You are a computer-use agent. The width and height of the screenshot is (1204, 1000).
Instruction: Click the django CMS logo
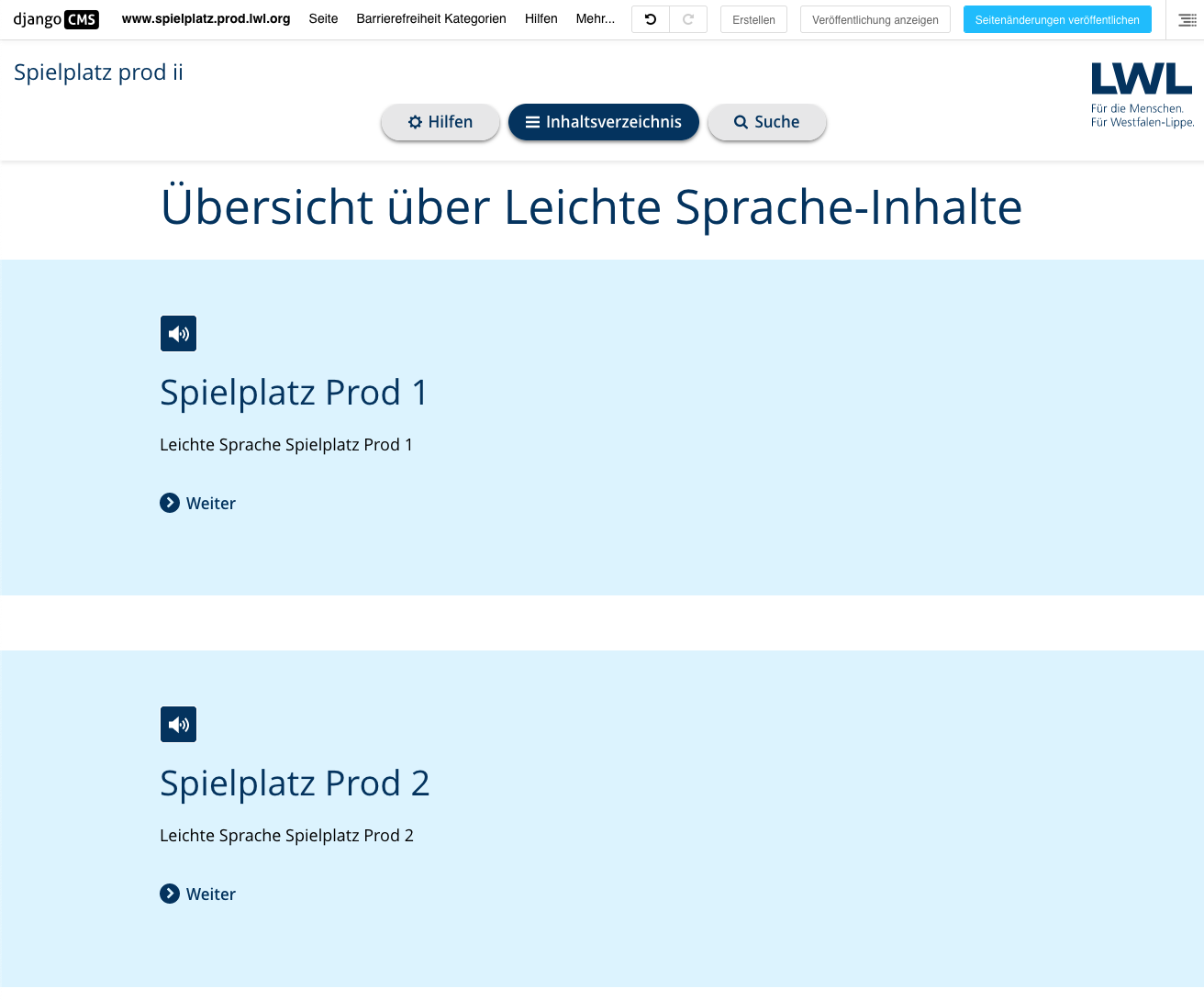[x=56, y=19]
